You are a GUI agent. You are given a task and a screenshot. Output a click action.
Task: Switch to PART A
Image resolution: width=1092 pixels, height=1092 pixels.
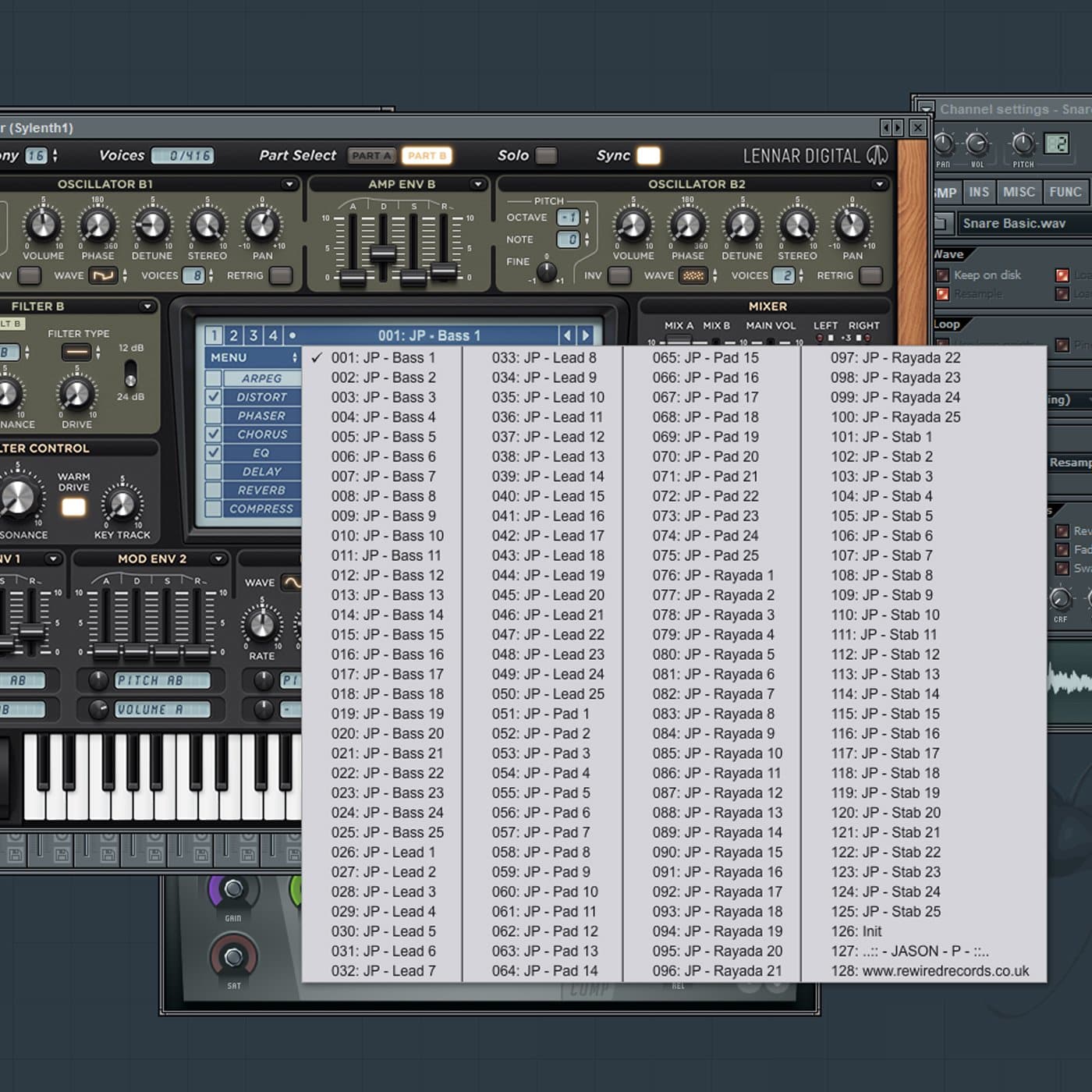pos(371,155)
